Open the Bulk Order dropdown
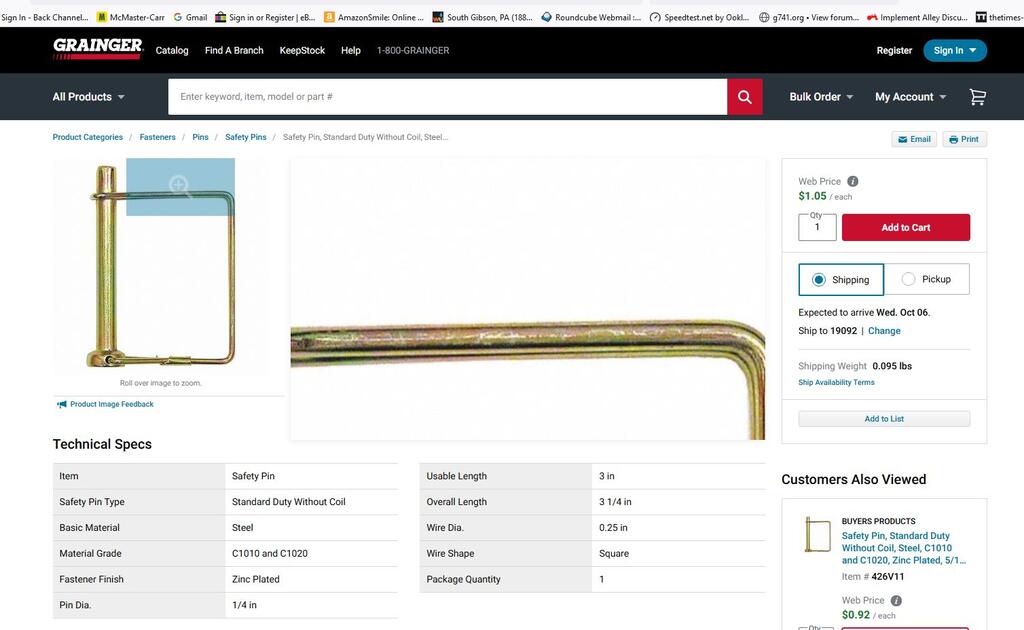This screenshot has width=1024, height=630. pos(821,97)
